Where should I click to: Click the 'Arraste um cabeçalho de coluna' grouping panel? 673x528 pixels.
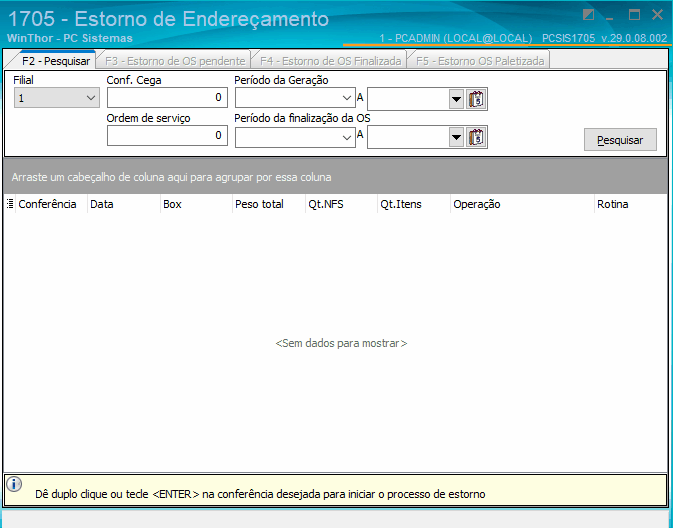pos(336,177)
